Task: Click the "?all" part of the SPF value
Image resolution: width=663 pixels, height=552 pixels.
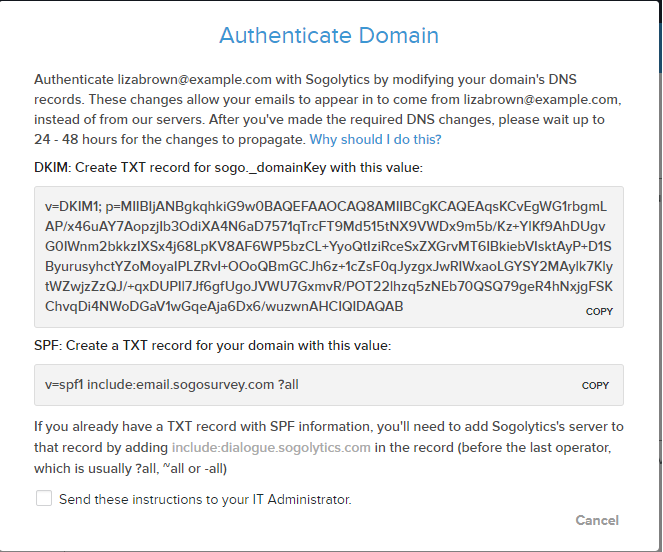Action: point(288,384)
